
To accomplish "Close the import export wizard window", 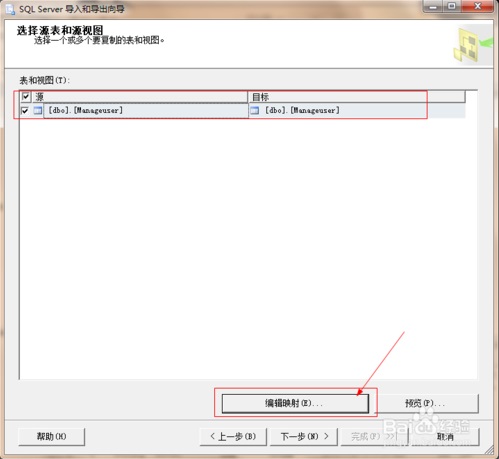I will (477, 6).
